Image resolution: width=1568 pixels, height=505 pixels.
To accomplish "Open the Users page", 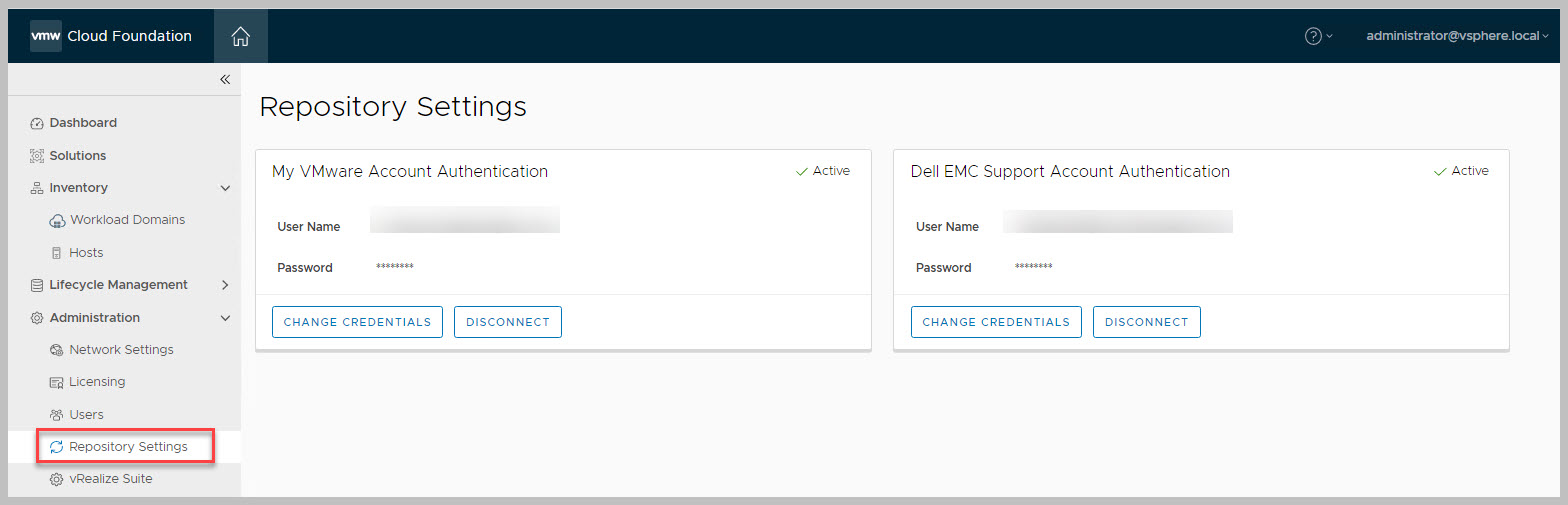I will tap(86, 414).
